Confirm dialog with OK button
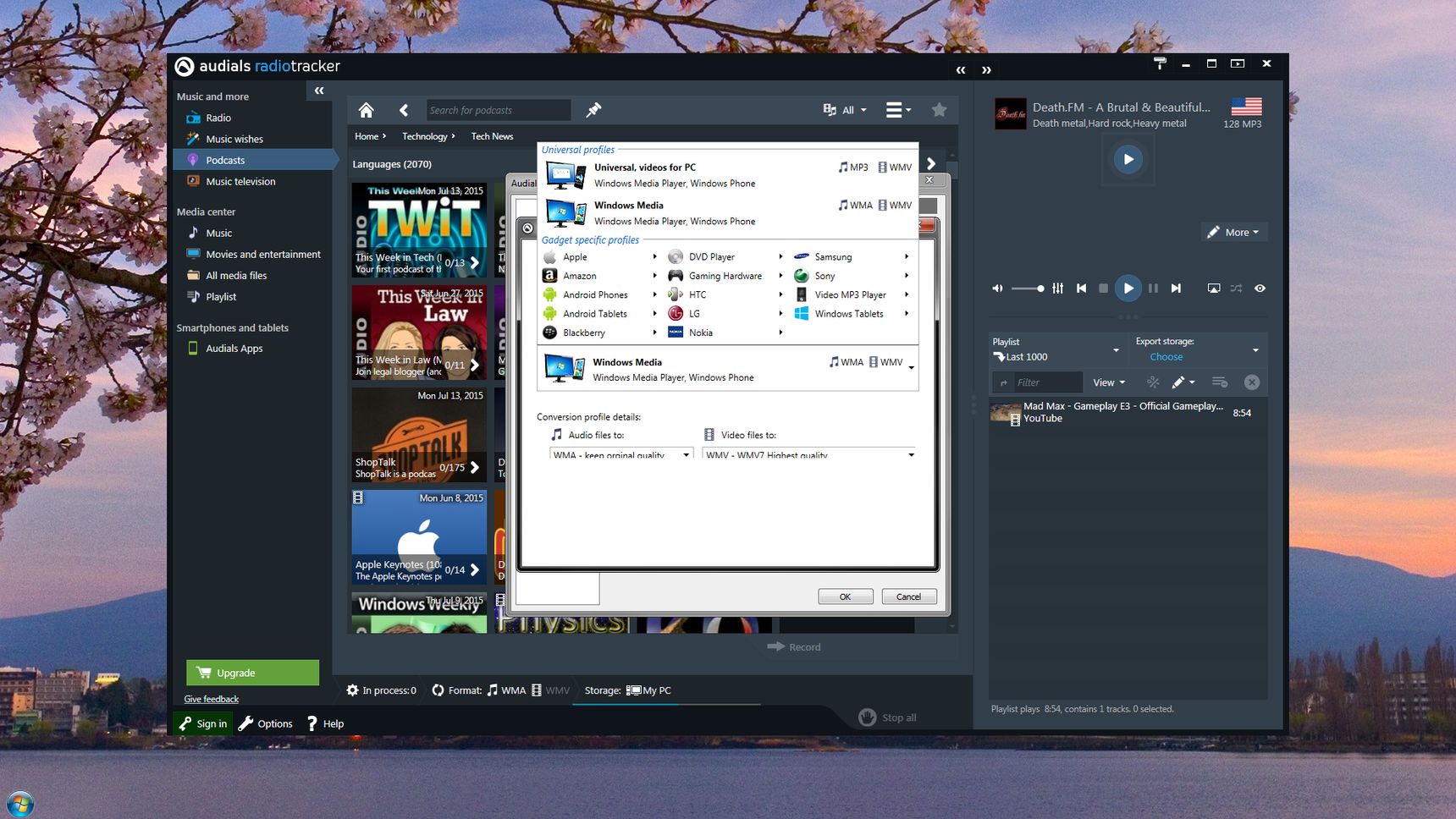The height and width of the screenshot is (819, 1456). 846,596
